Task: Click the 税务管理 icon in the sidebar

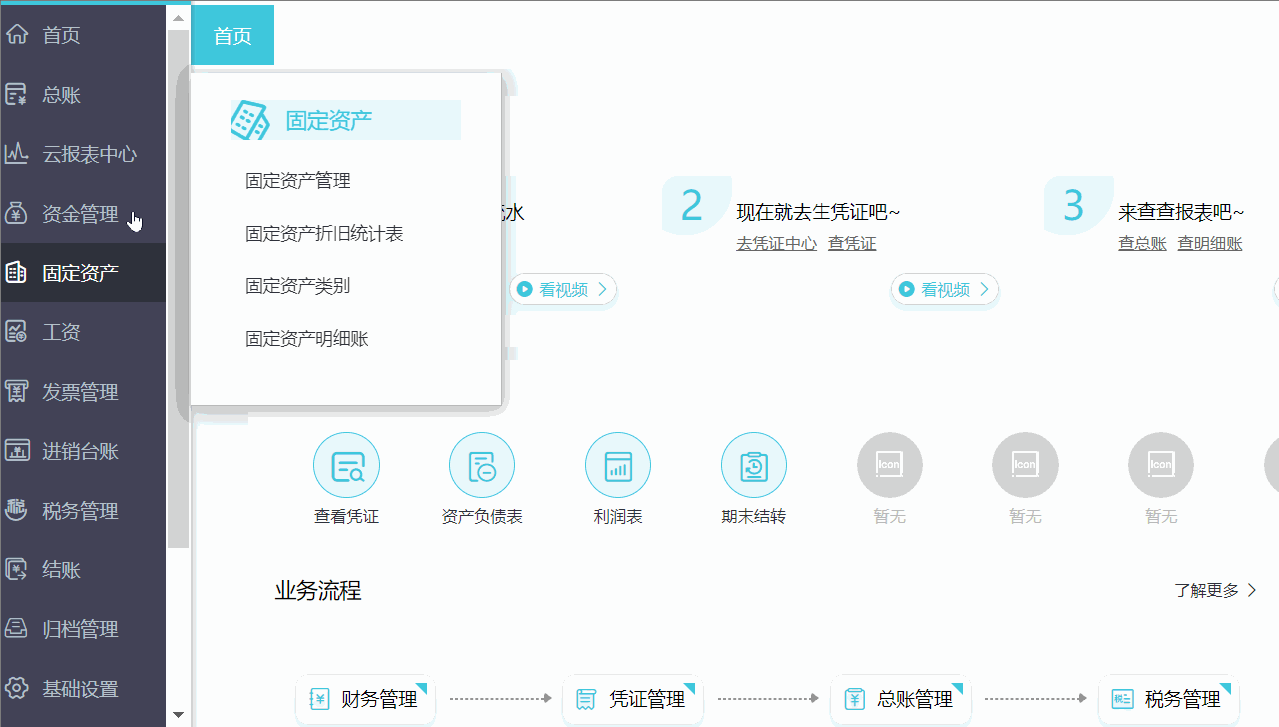Action: click(17, 510)
